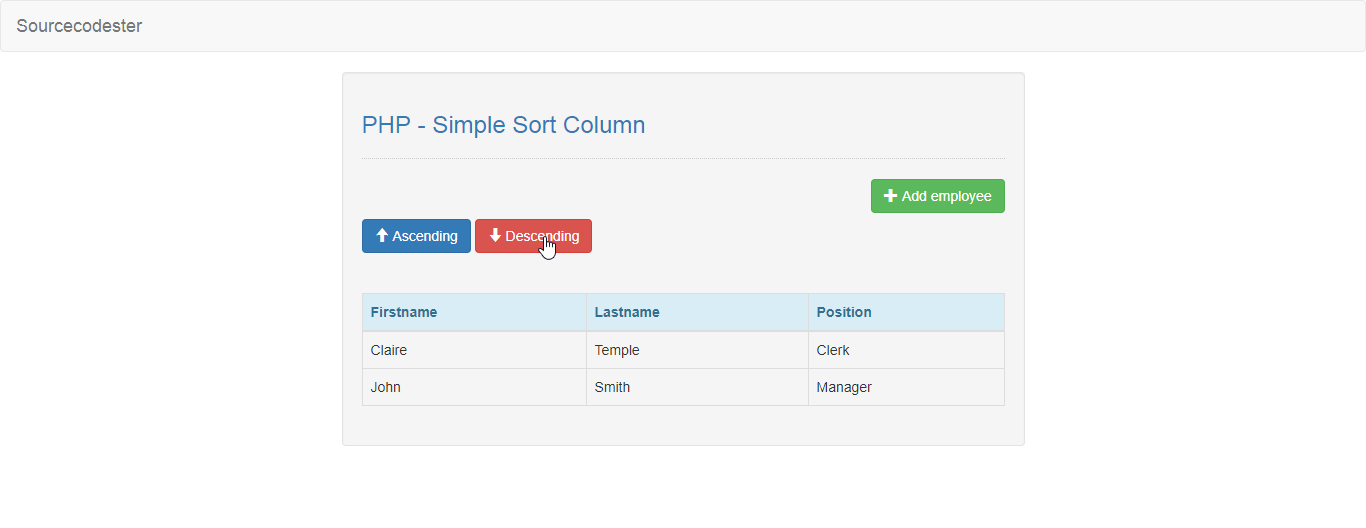Click the Manager position cell
Image resolution: width=1366 pixels, height=528 pixels.
click(x=906, y=387)
